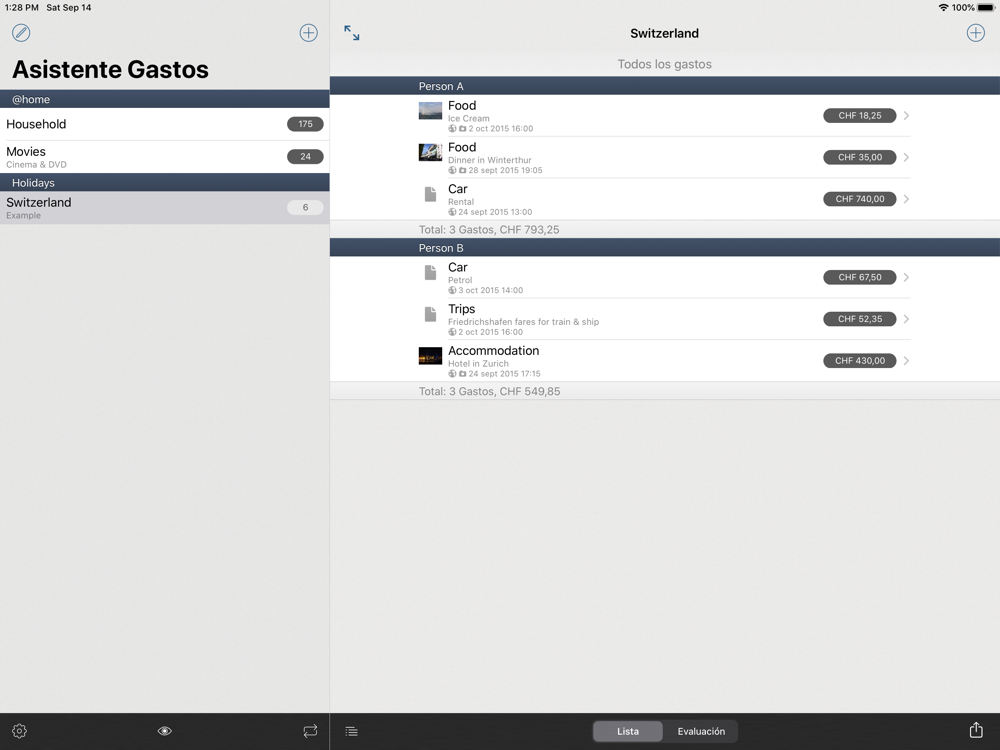The width and height of the screenshot is (1000, 750).
Task: Tap the CHF 67,50 amount badge
Action: point(860,277)
